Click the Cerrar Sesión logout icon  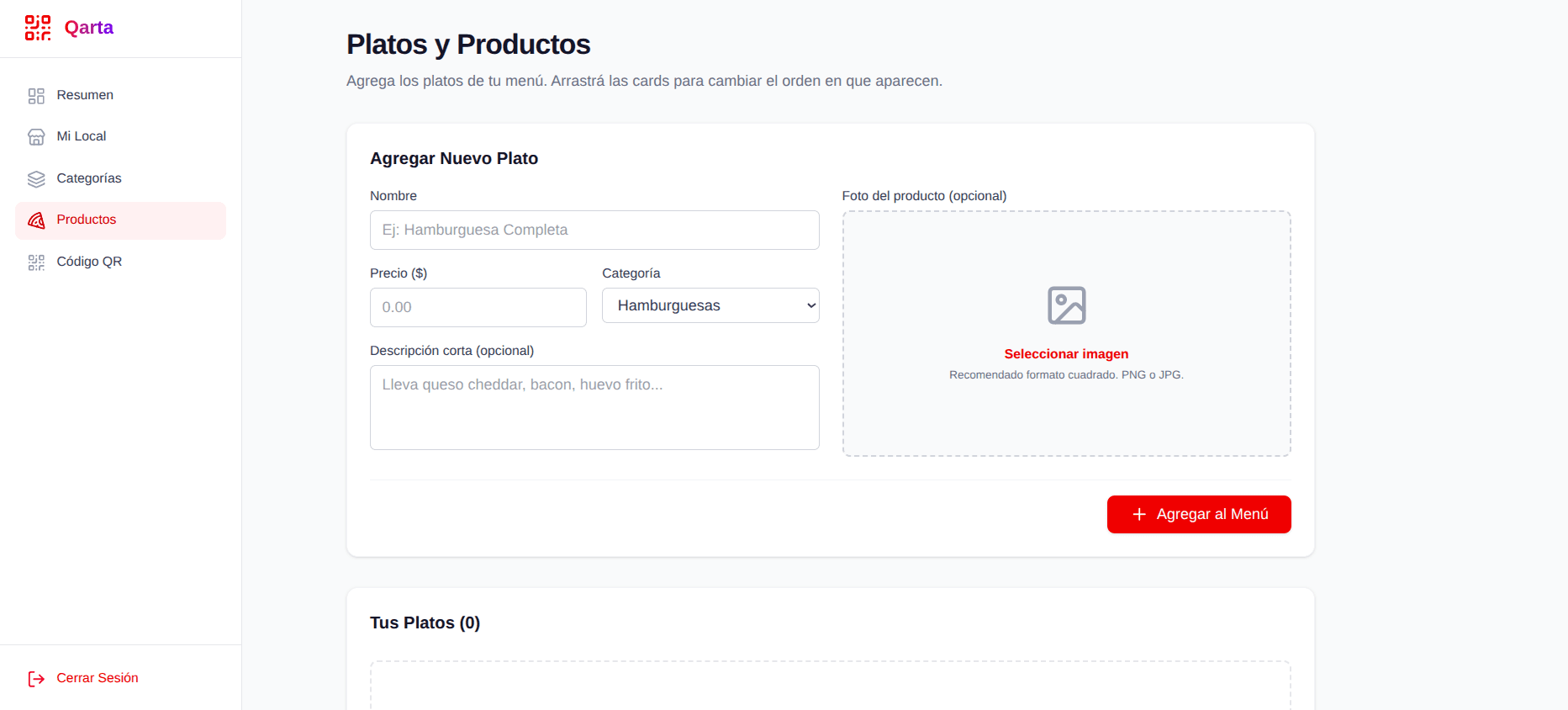[36, 679]
